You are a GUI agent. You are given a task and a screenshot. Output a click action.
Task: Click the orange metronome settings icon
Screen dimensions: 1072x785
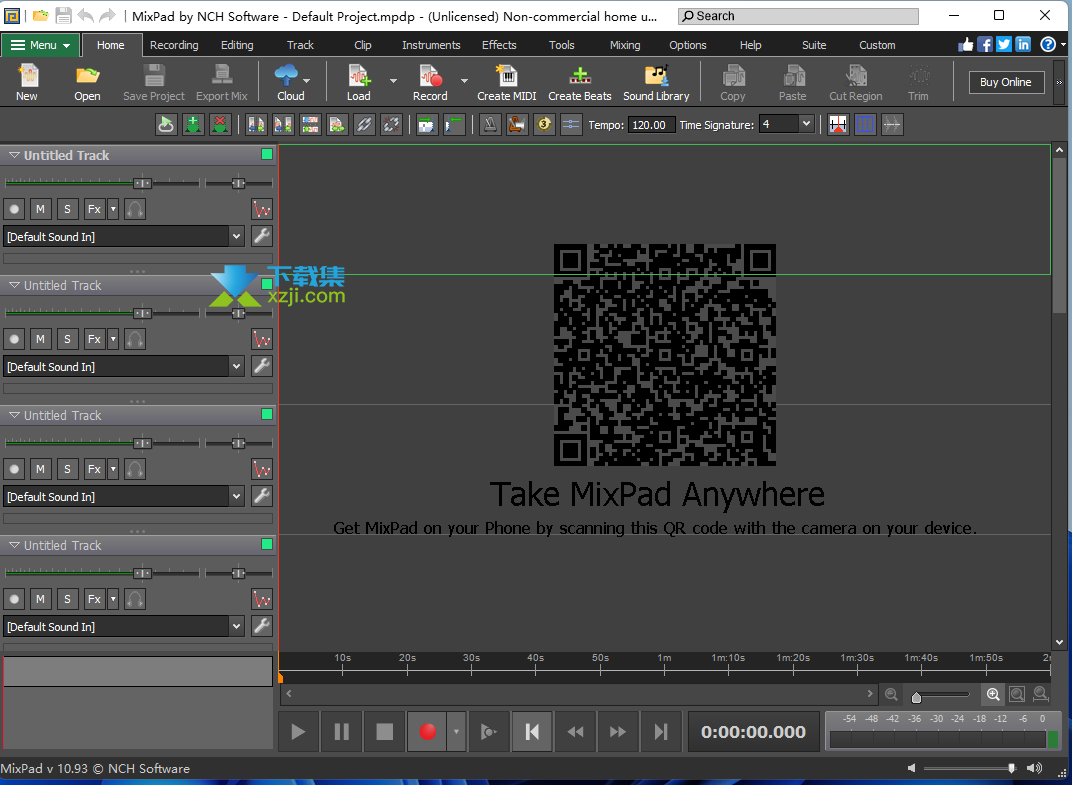pyautogui.click(x=517, y=124)
